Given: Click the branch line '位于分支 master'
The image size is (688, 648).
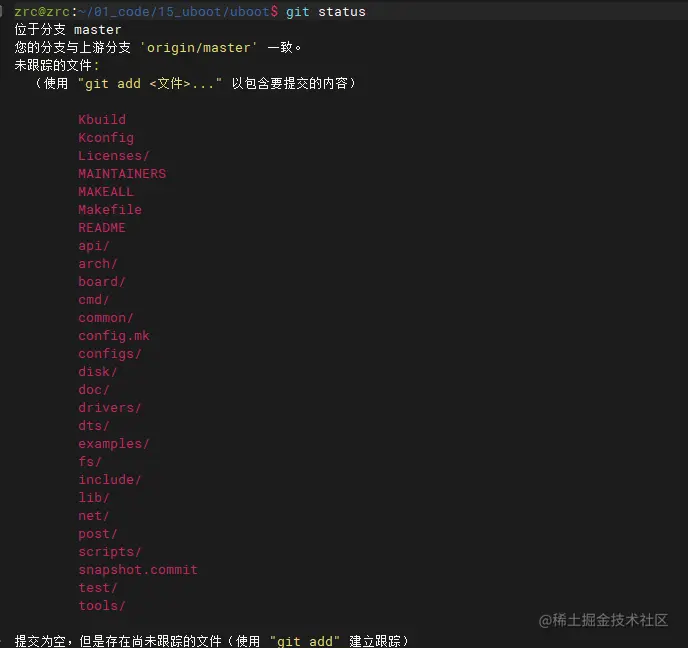Looking at the screenshot, I should point(68,30).
